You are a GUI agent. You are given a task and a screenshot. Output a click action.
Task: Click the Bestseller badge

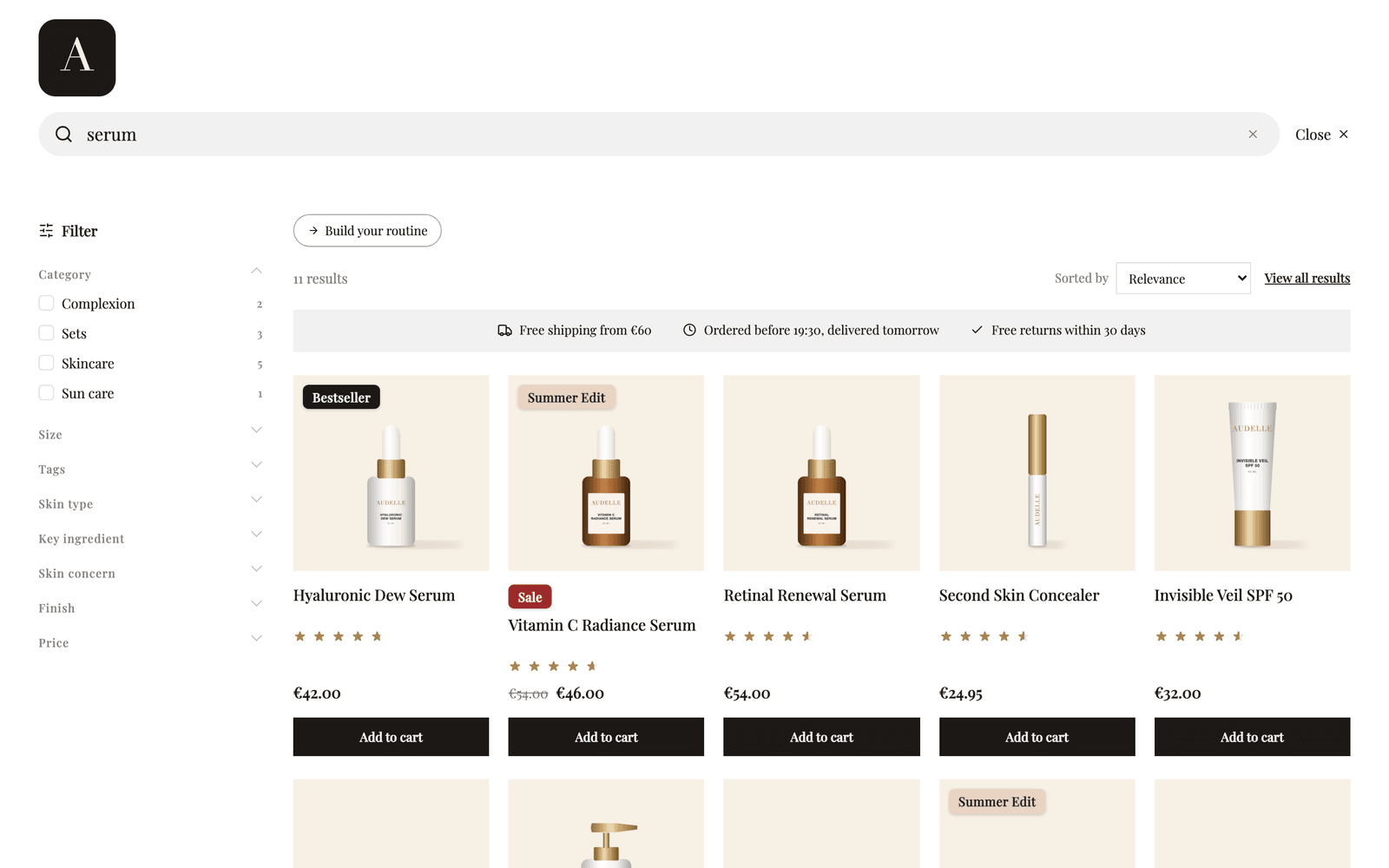(341, 398)
